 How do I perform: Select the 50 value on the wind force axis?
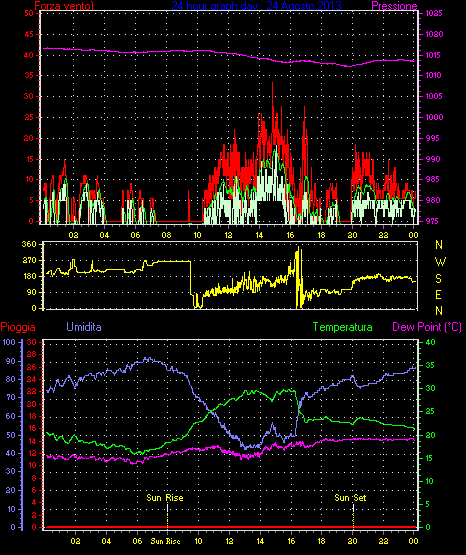point(29,13)
